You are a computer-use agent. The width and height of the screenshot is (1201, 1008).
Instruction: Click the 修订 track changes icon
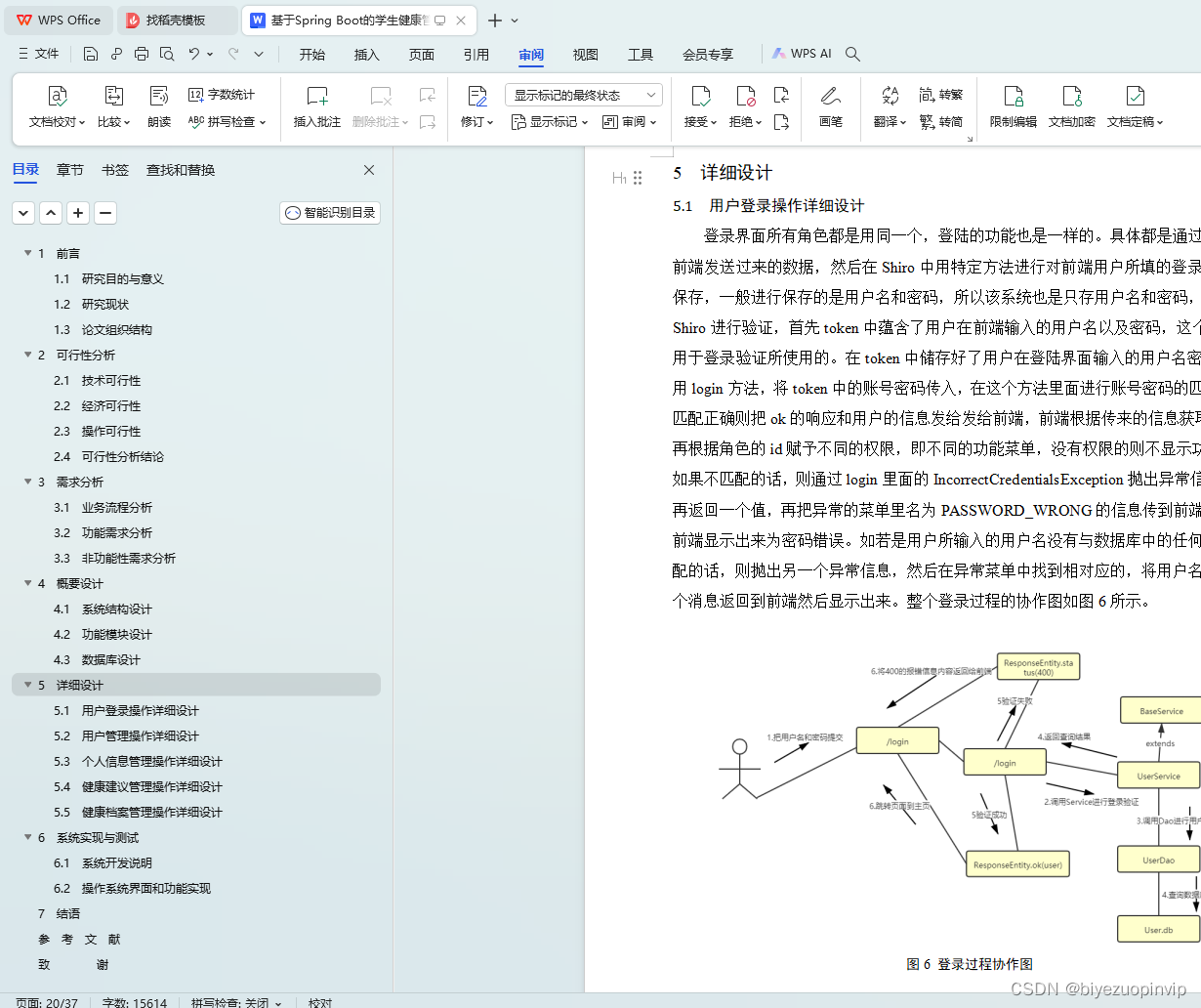point(476,96)
